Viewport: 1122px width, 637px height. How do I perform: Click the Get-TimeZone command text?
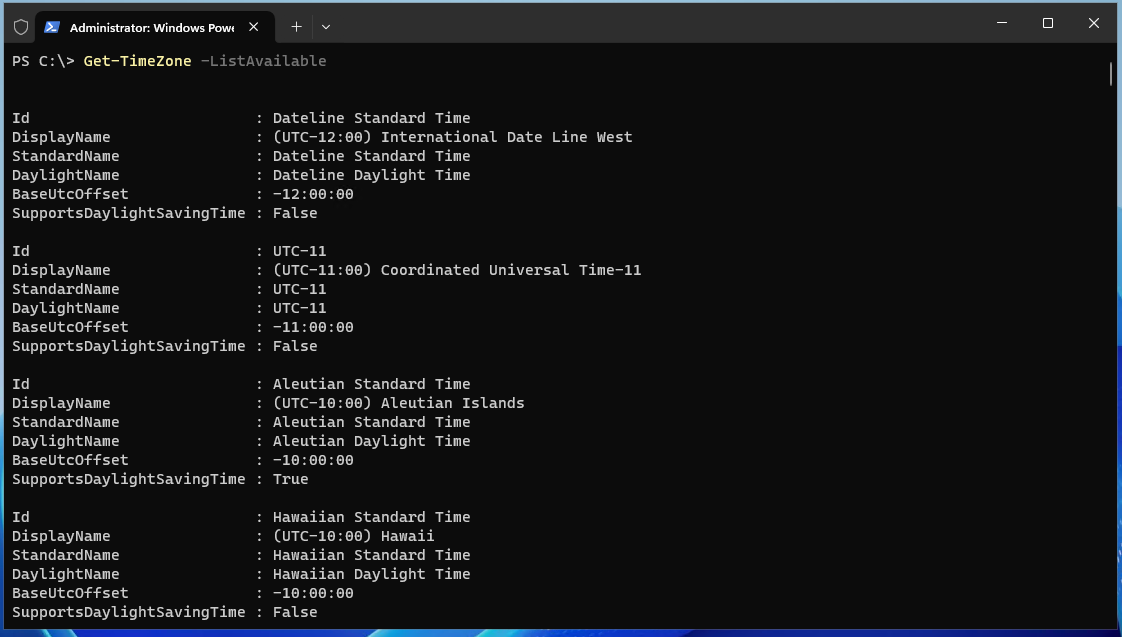(137, 61)
